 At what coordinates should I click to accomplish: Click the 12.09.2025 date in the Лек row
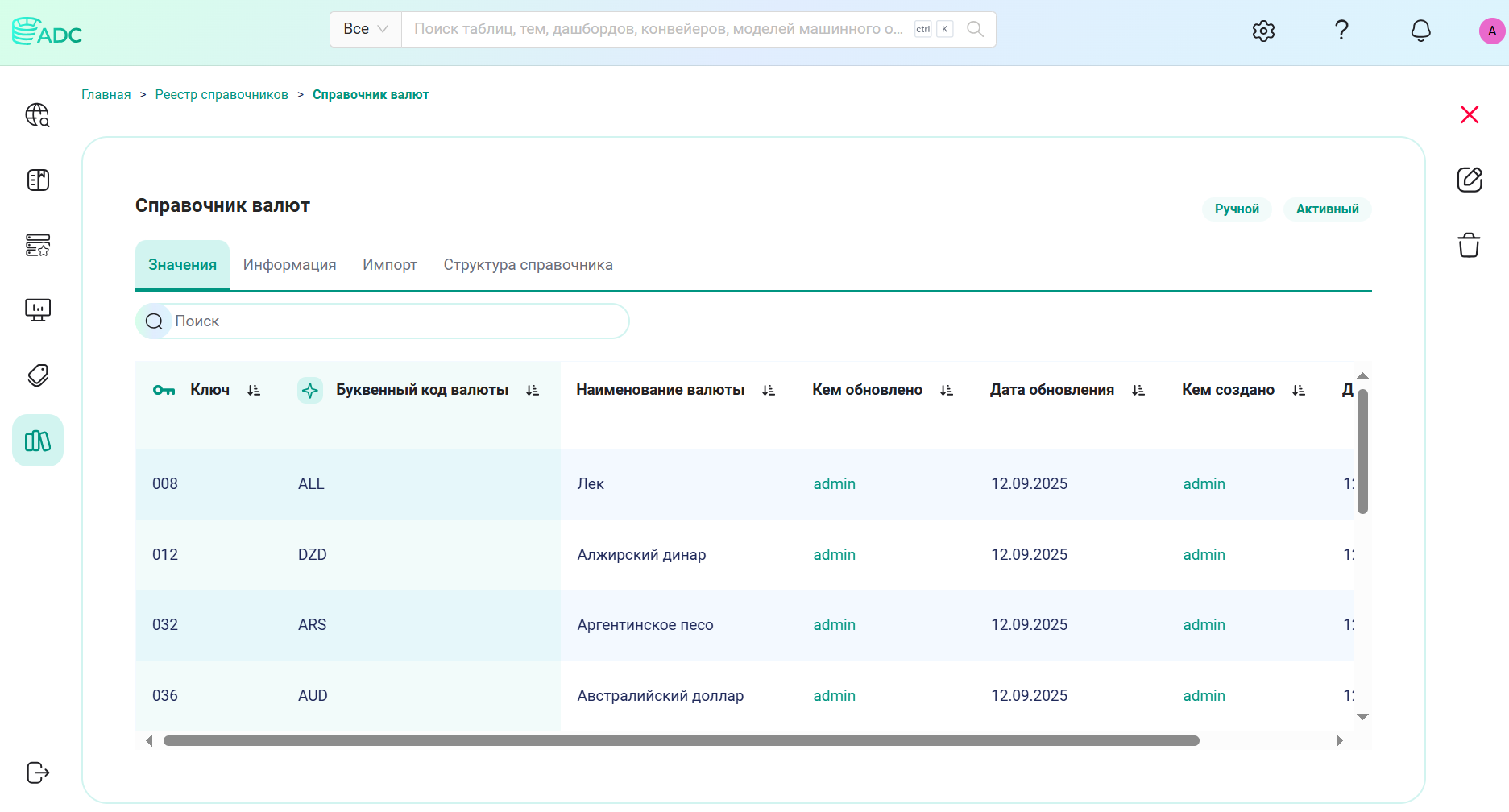pos(1029,484)
